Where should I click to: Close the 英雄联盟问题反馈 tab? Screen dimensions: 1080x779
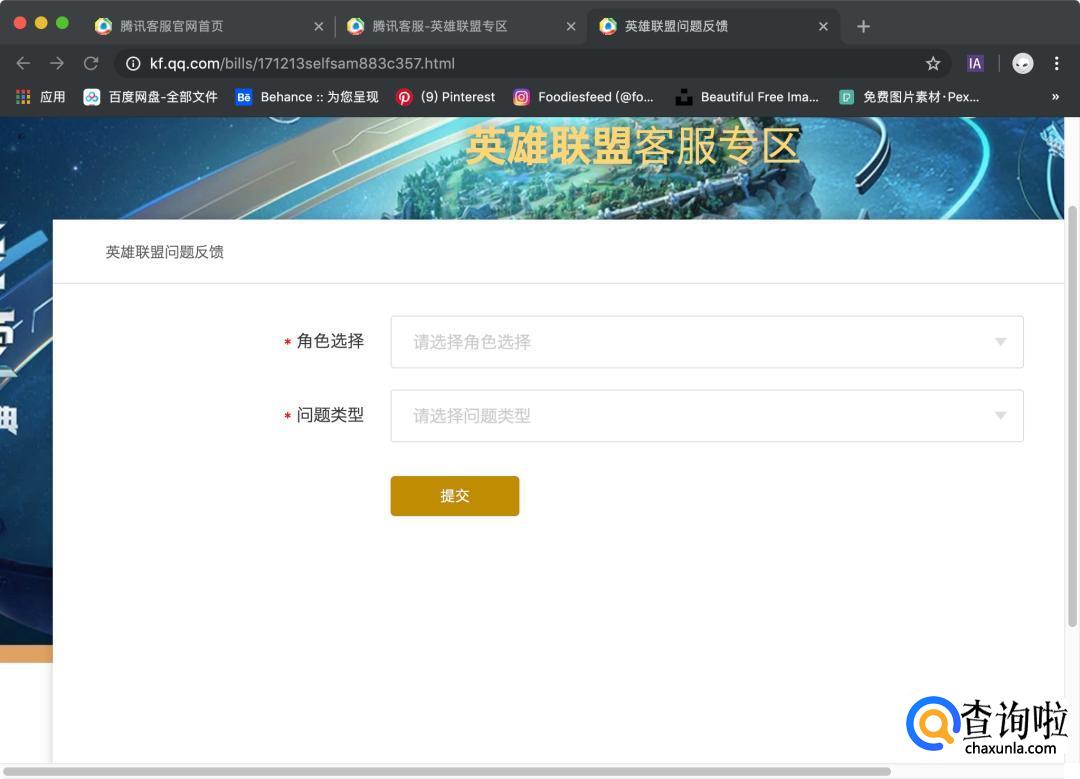823,26
